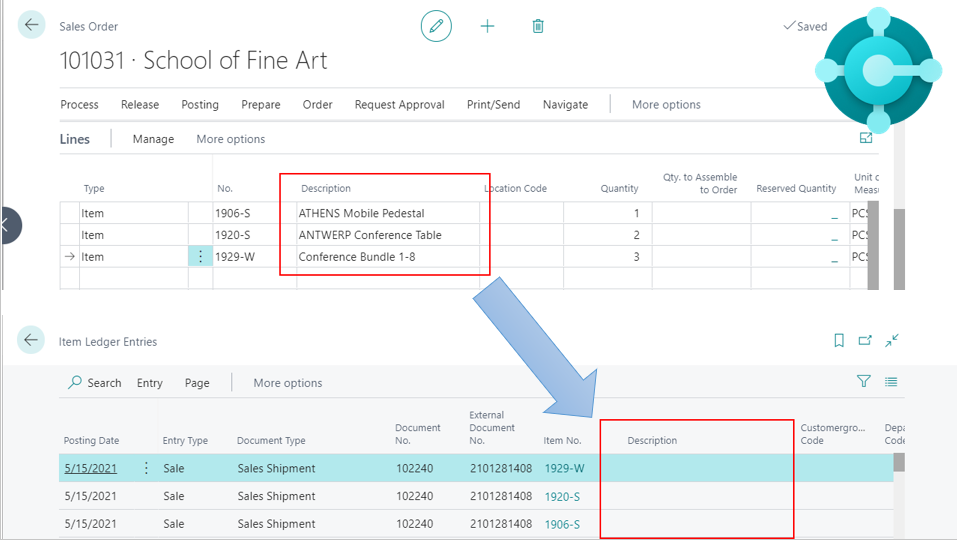Open row options for line 1929-W

(x=200, y=257)
